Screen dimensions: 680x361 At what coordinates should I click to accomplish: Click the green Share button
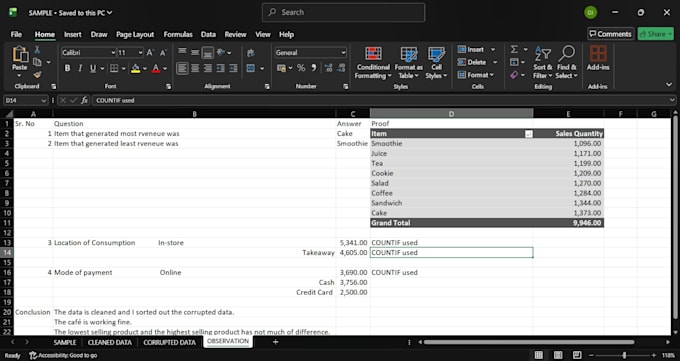[x=655, y=34]
